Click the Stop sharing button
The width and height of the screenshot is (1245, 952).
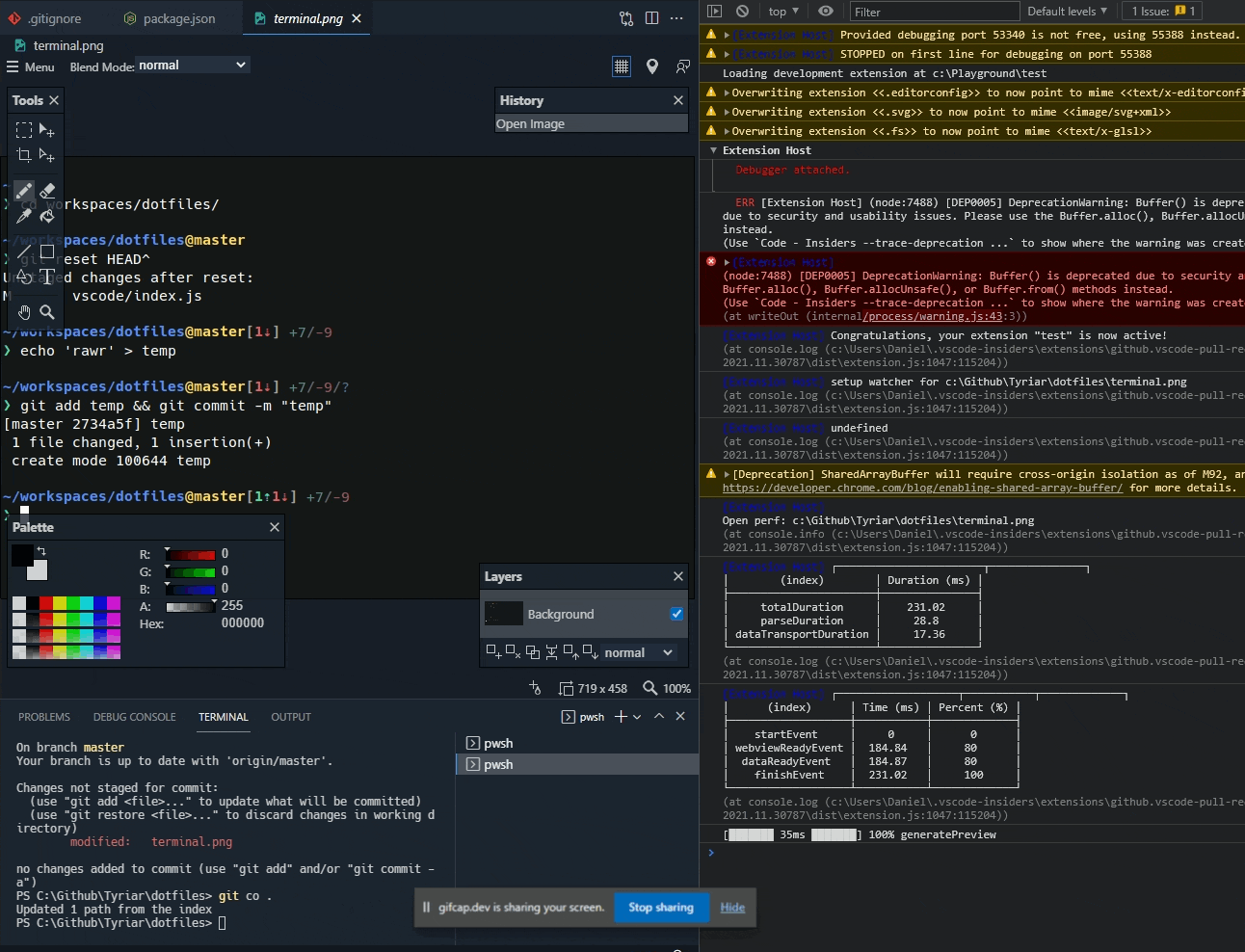coord(661,908)
